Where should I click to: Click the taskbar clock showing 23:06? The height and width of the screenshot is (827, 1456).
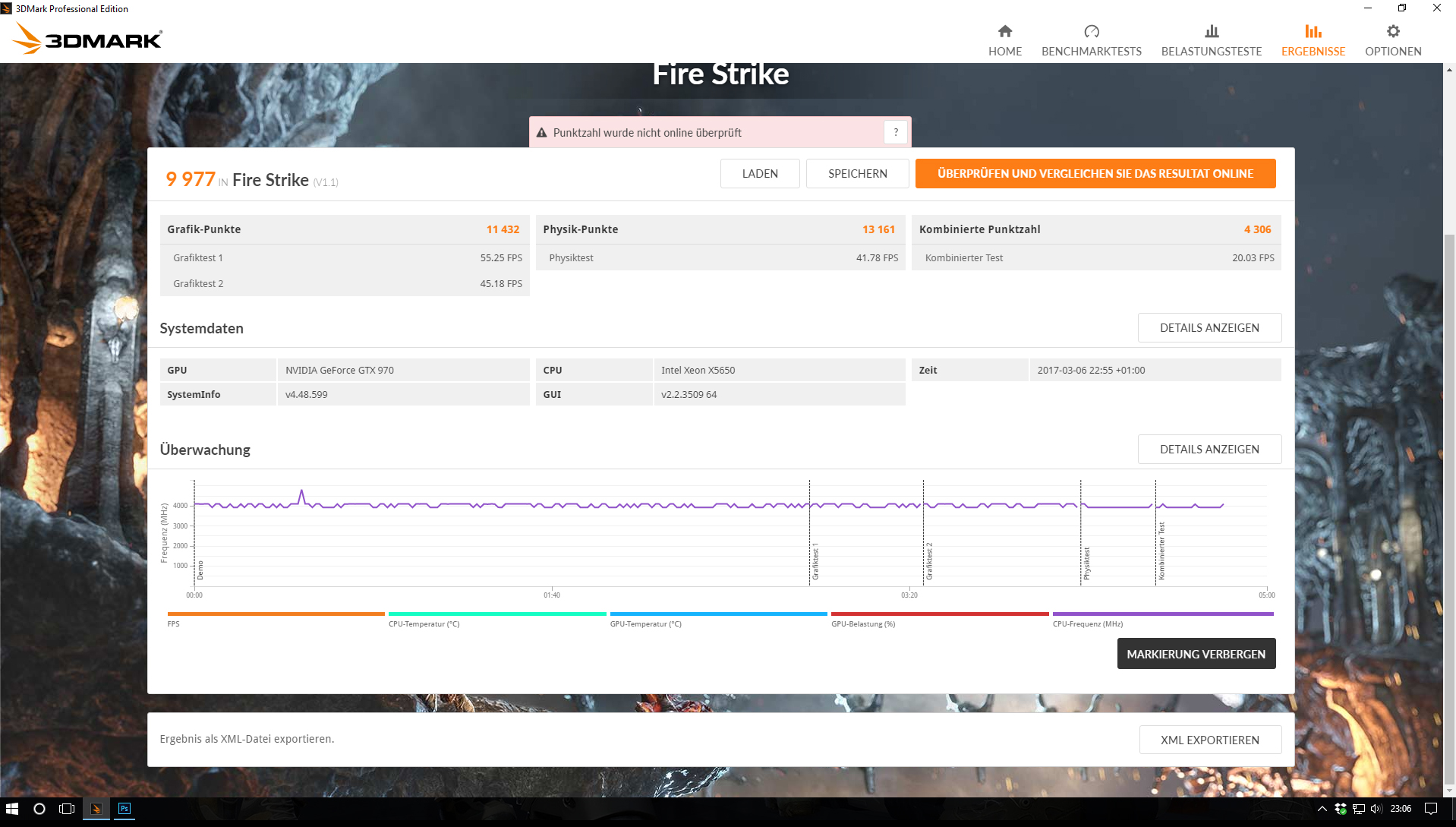point(1401,809)
